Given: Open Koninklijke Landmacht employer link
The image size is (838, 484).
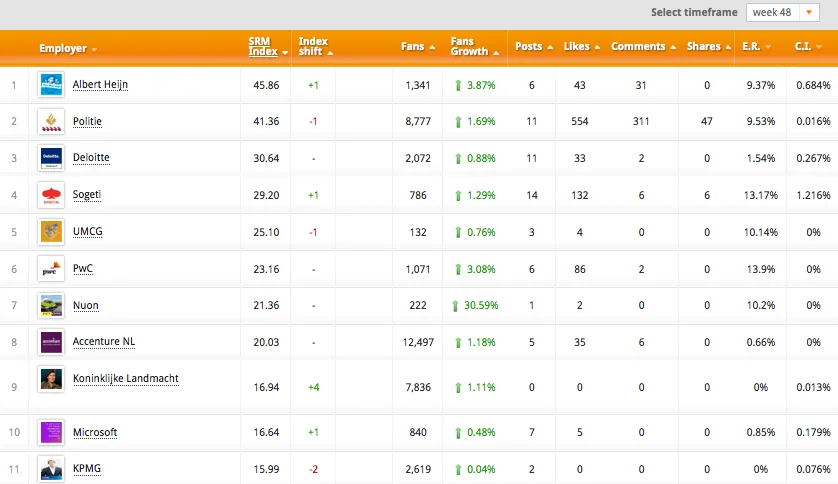Looking at the screenshot, I should point(126,378).
